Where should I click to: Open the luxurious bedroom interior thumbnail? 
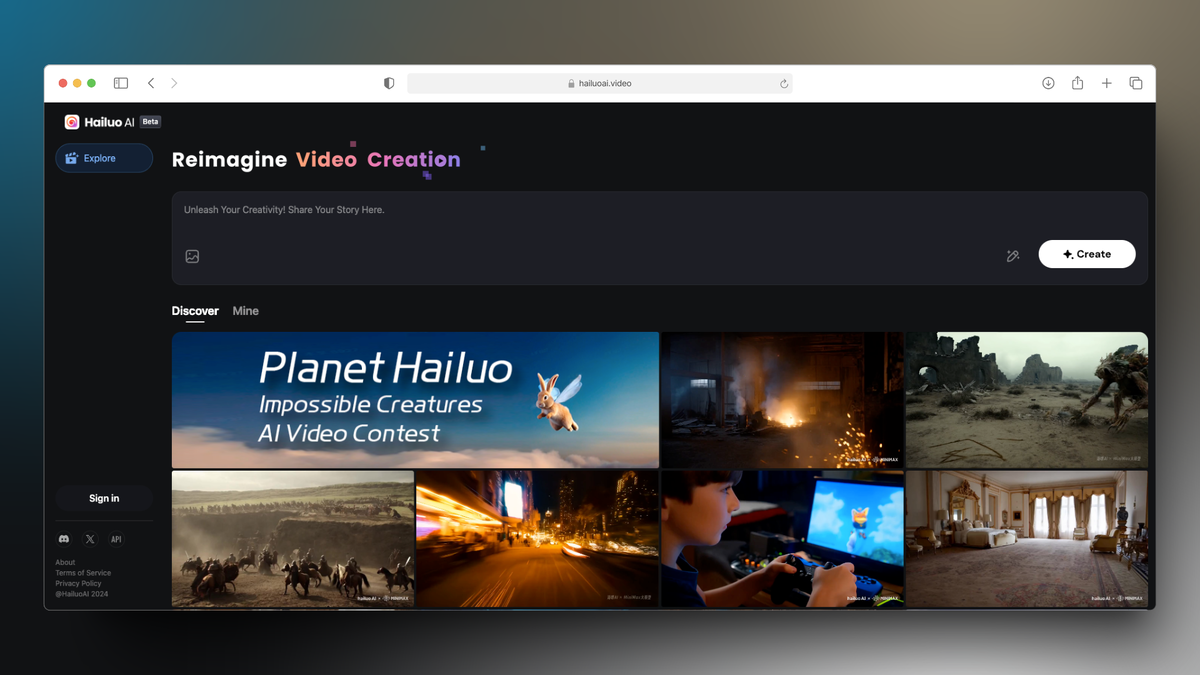coord(1027,539)
